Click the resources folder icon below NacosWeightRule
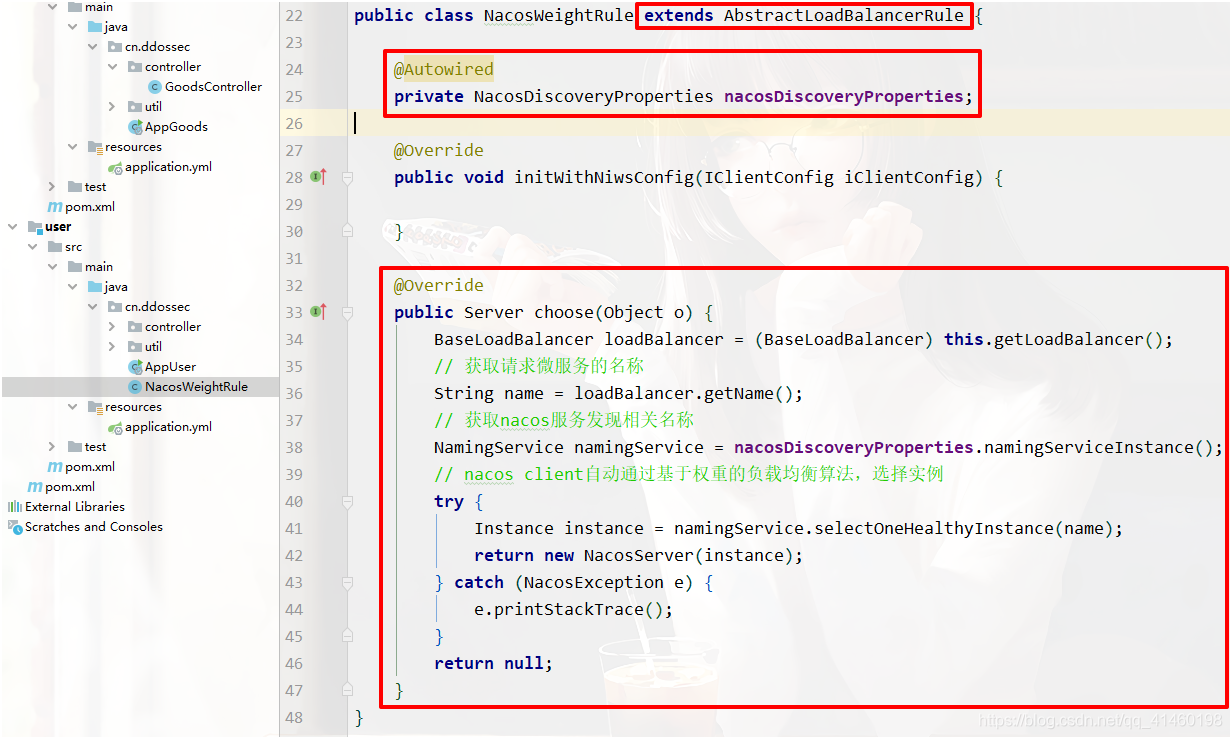Screen dimensions: 1232x739 (x=95, y=407)
